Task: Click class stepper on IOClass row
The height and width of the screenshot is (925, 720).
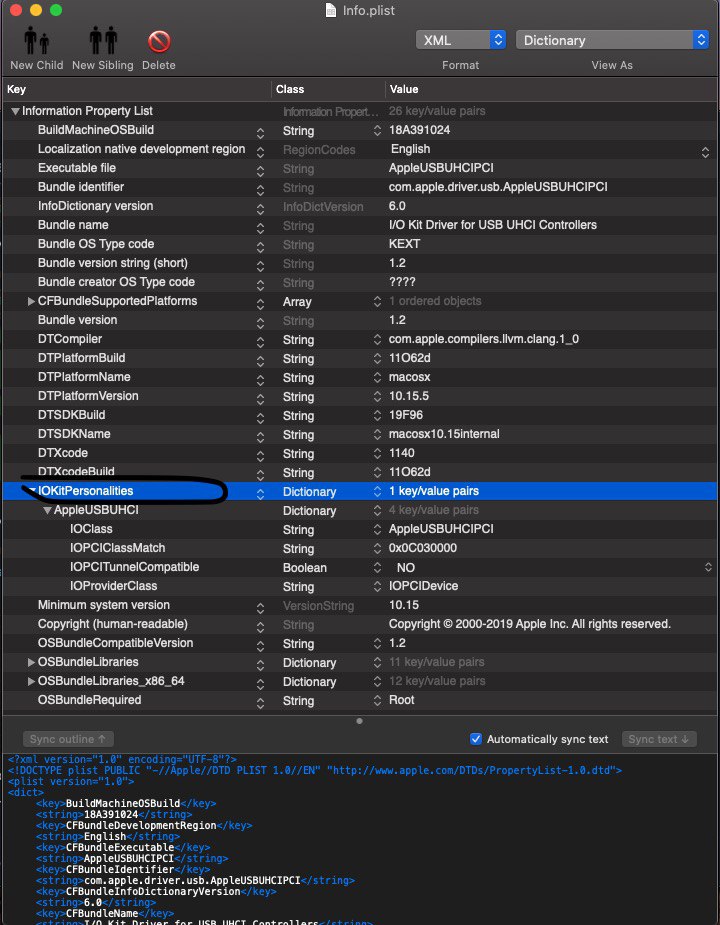Action: [378, 529]
